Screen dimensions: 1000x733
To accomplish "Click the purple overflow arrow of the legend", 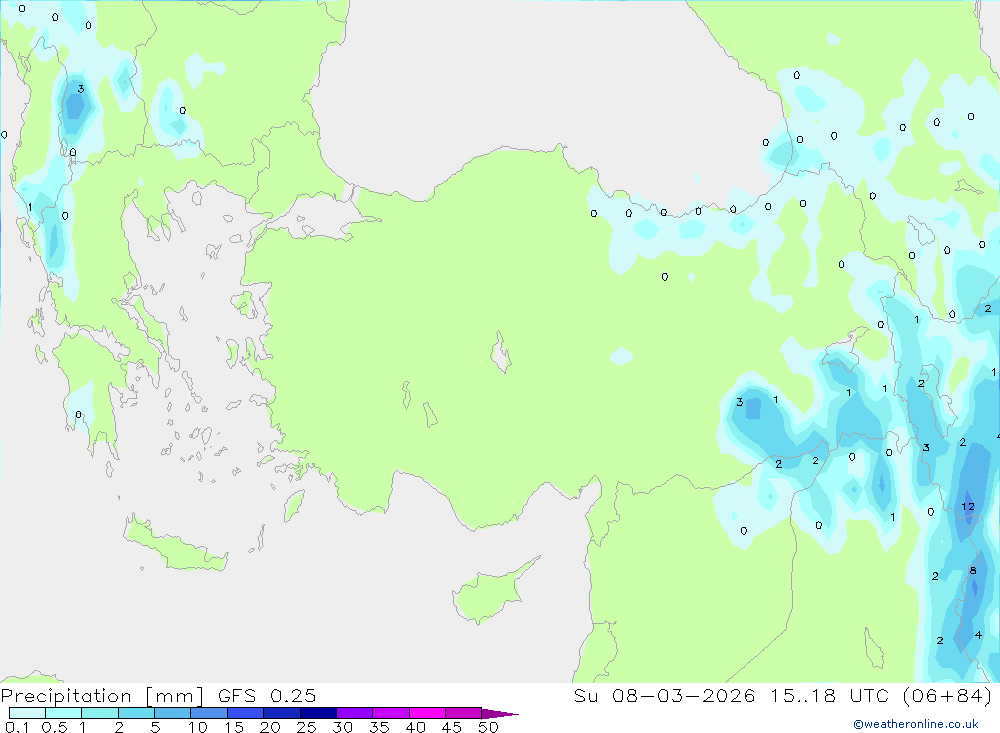I will click(x=499, y=714).
